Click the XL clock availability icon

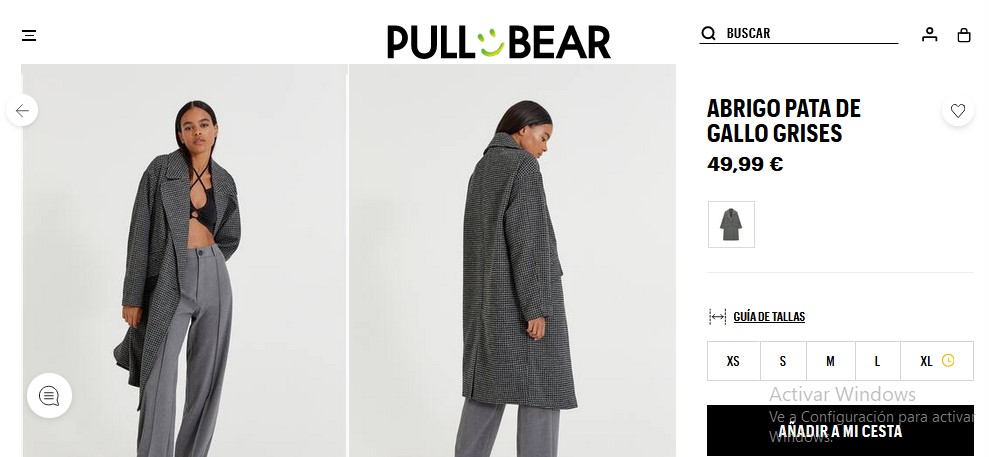point(948,361)
